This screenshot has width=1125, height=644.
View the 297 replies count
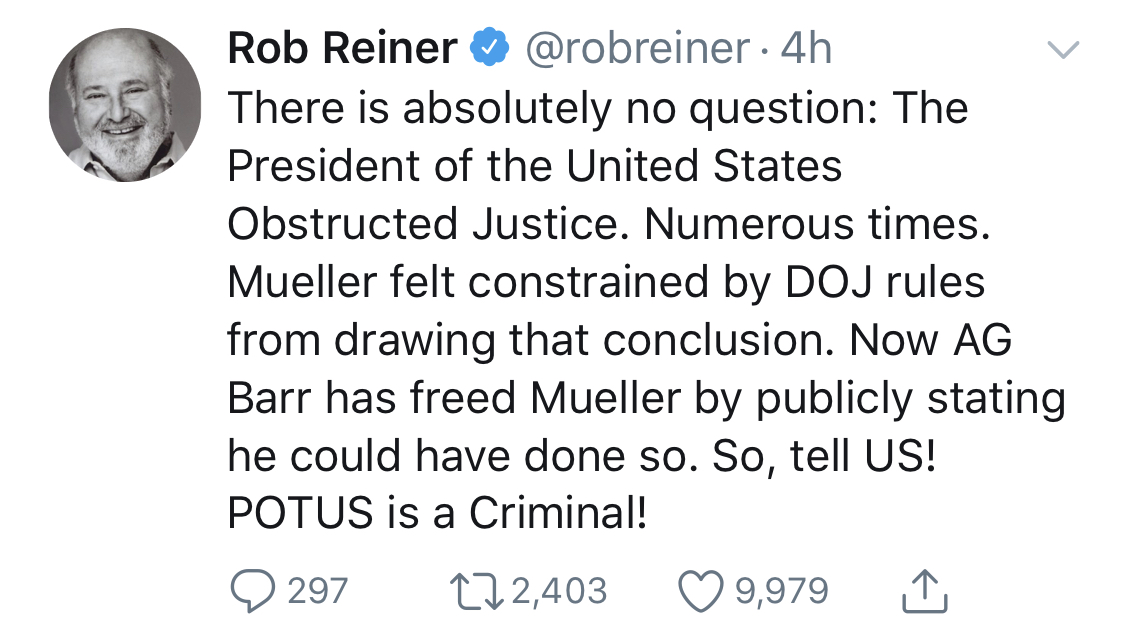(x=318, y=591)
